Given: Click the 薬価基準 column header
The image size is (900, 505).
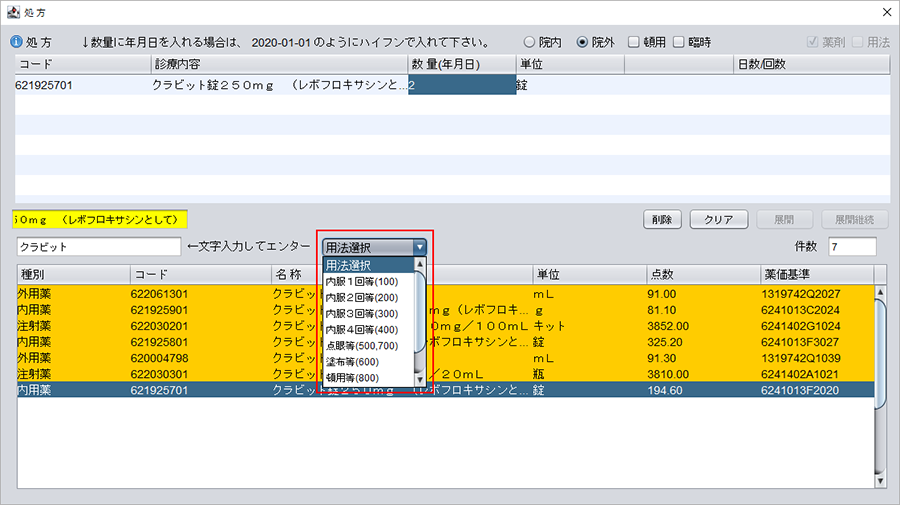Looking at the screenshot, I should click(x=816, y=274).
